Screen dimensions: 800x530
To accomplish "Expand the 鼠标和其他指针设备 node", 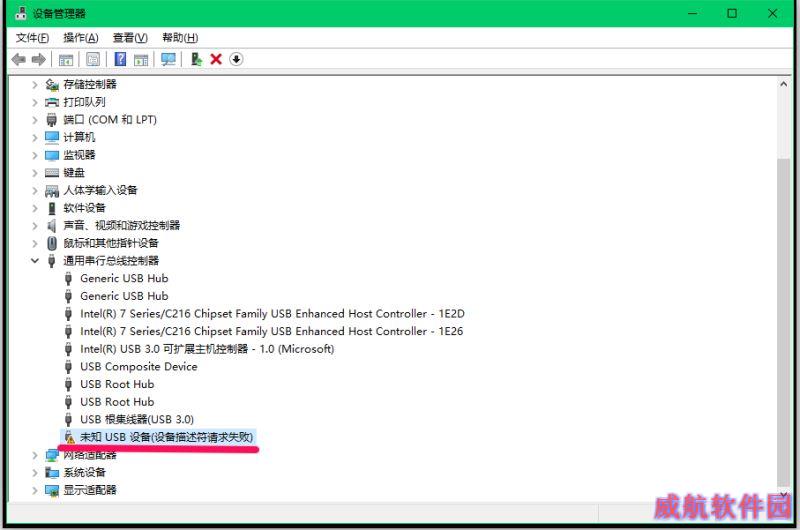I will click(x=35, y=243).
